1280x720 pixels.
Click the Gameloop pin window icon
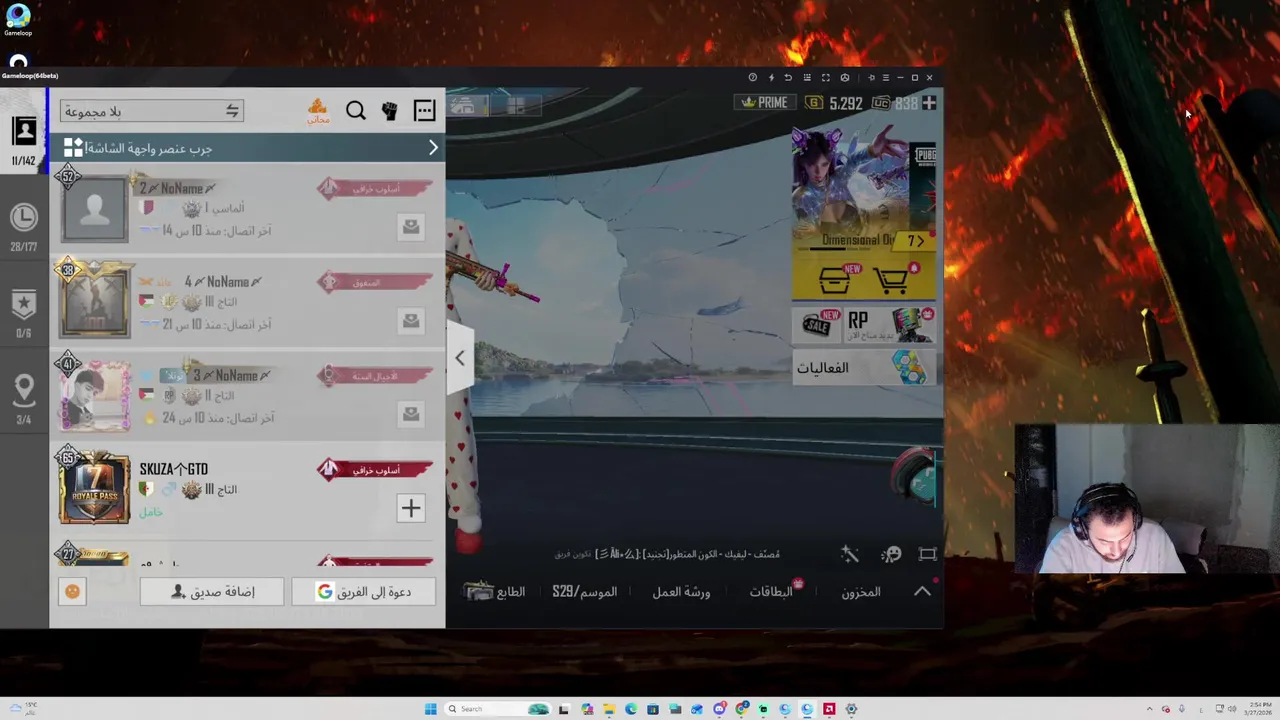tap(871, 78)
